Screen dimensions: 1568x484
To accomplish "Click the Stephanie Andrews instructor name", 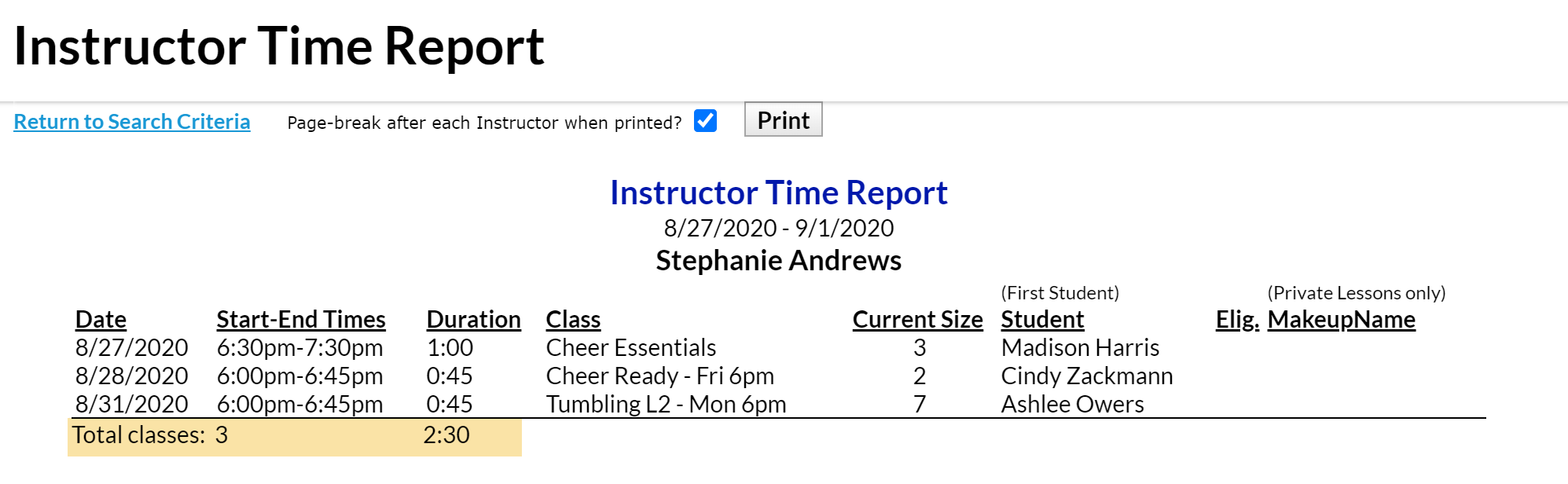I will 778,260.
